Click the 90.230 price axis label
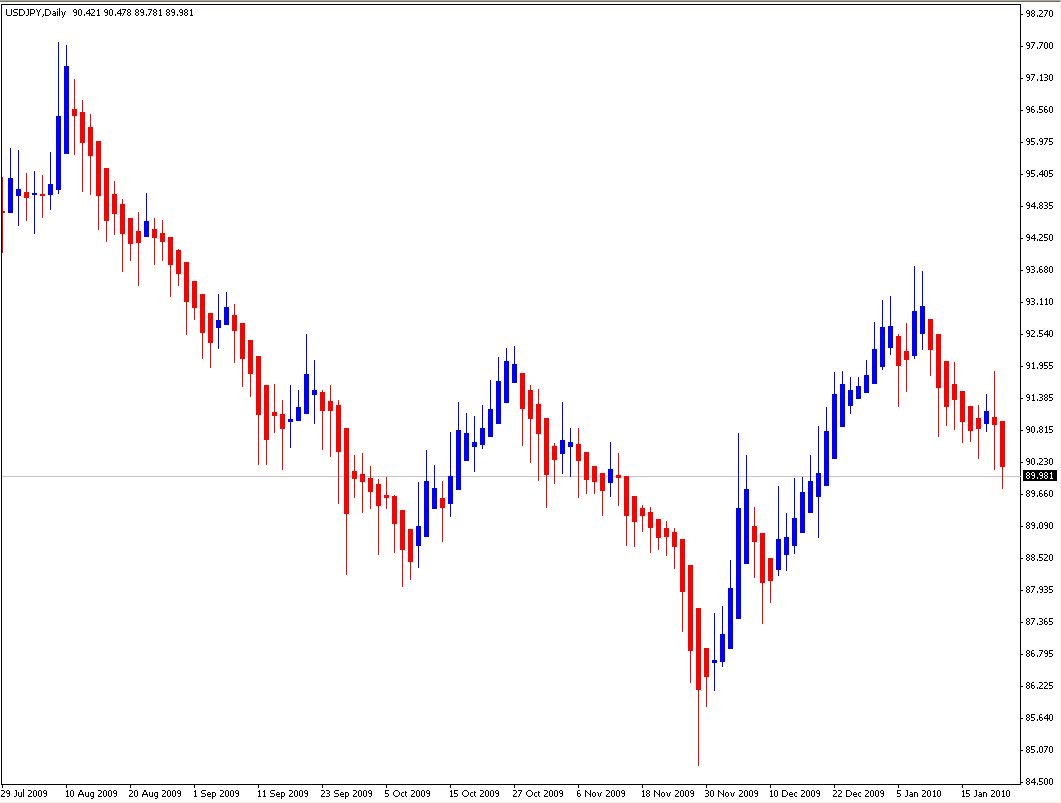 pyautogui.click(x=1039, y=461)
